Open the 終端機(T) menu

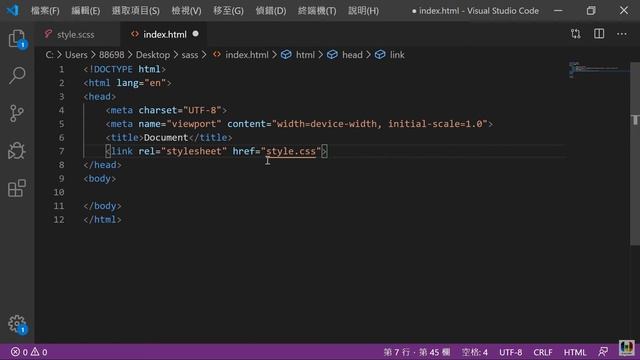click(x=317, y=11)
